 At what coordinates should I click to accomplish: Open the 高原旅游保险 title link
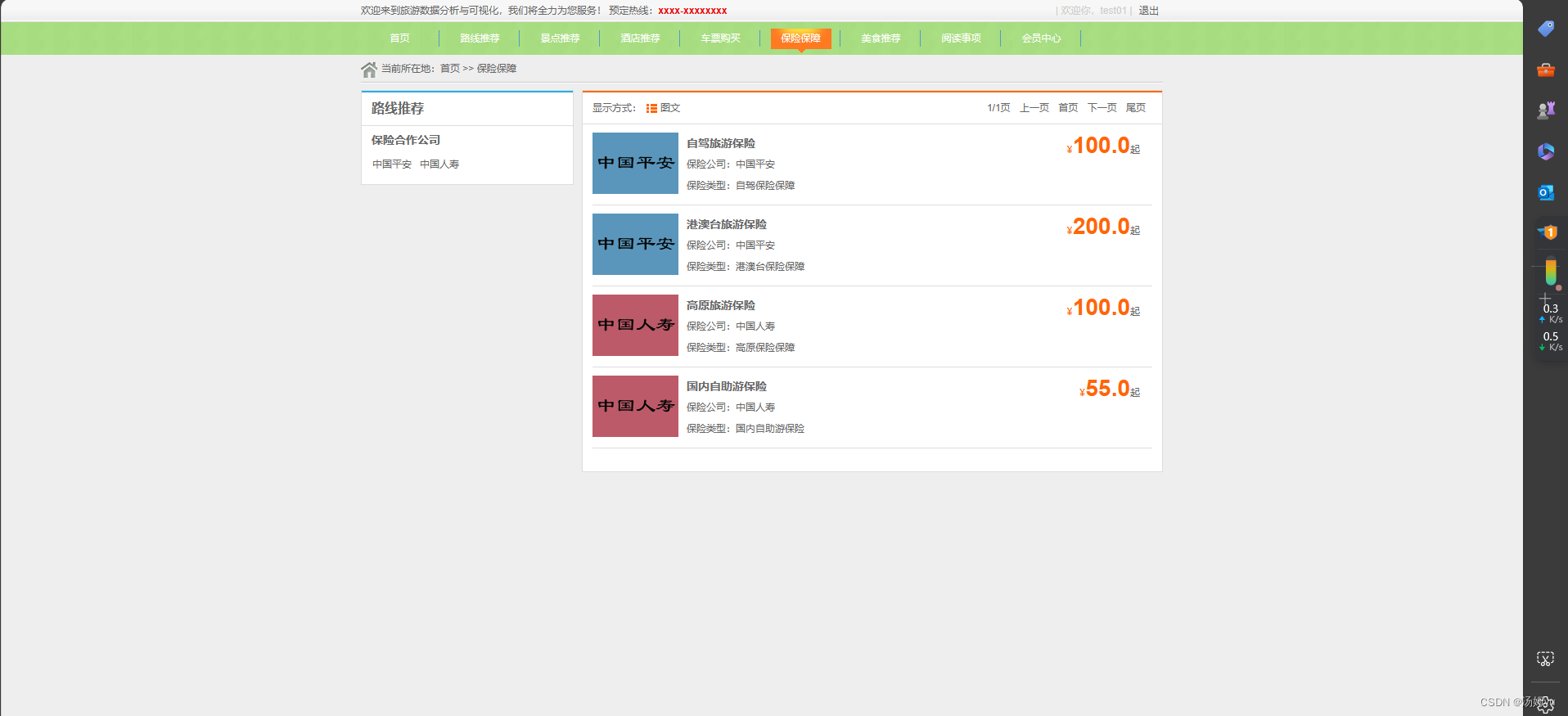pyautogui.click(x=721, y=305)
